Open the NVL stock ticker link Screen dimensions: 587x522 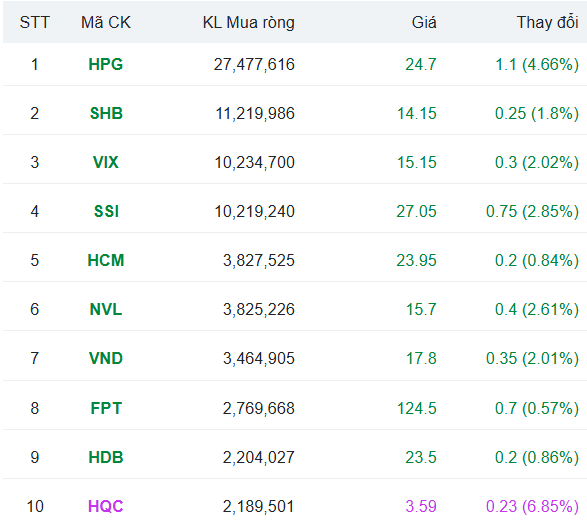106,310
